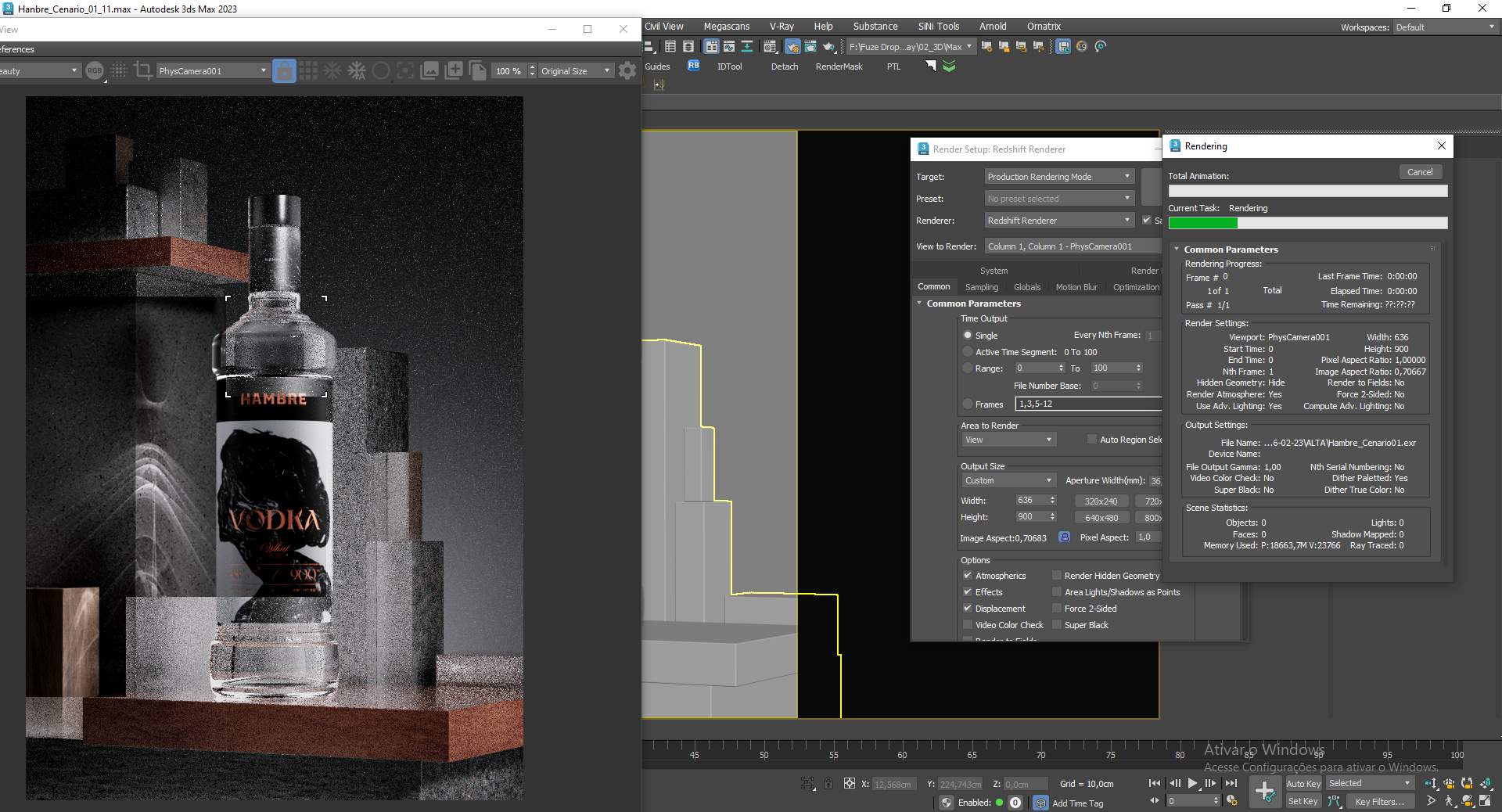The image size is (1502, 812).
Task: Select Active Time Segment radio
Action: point(968,352)
